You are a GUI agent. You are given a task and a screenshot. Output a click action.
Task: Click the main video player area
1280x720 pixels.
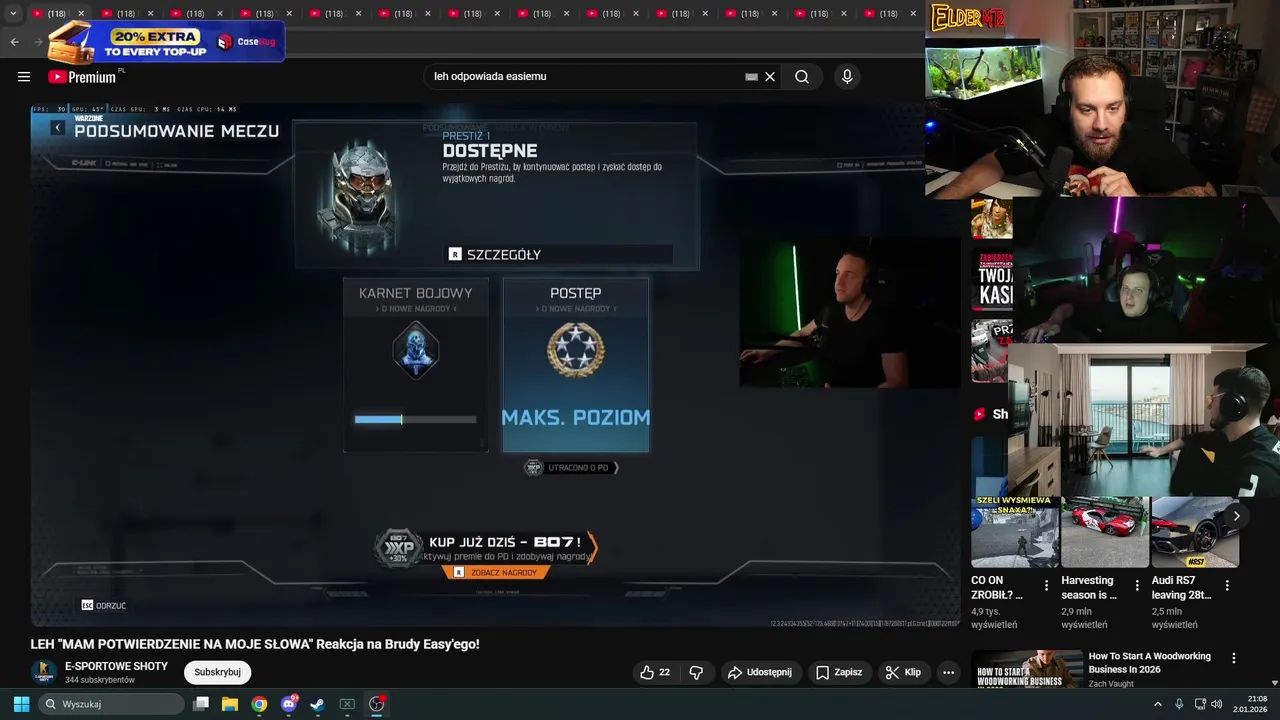tap(495, 365)
